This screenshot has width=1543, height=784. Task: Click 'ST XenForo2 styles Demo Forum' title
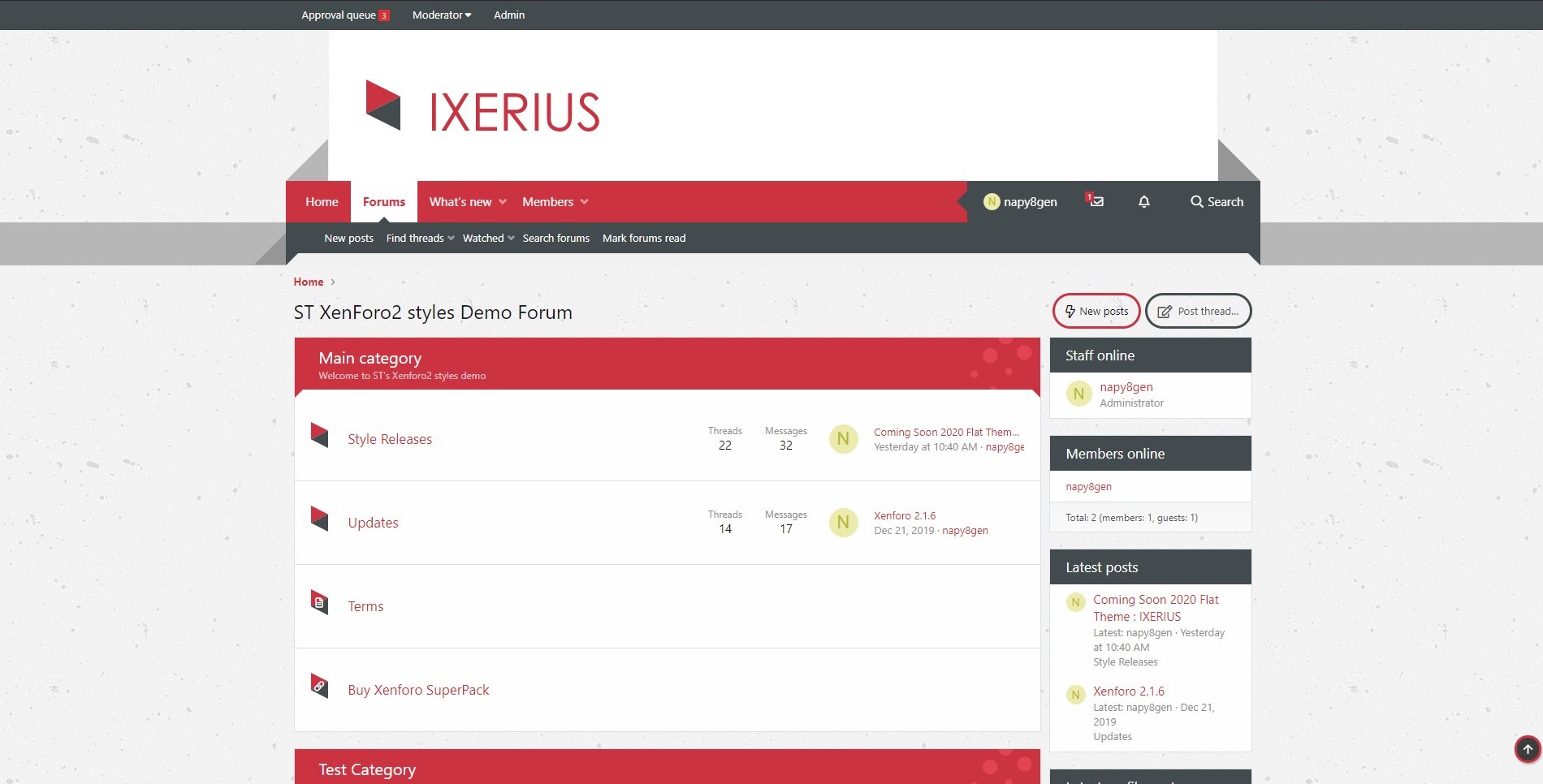(x=433, y=312)
